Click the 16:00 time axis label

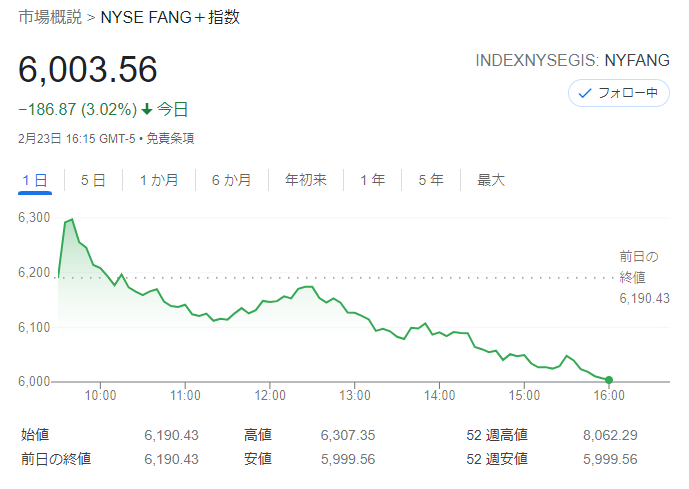[x=609, y=395]
